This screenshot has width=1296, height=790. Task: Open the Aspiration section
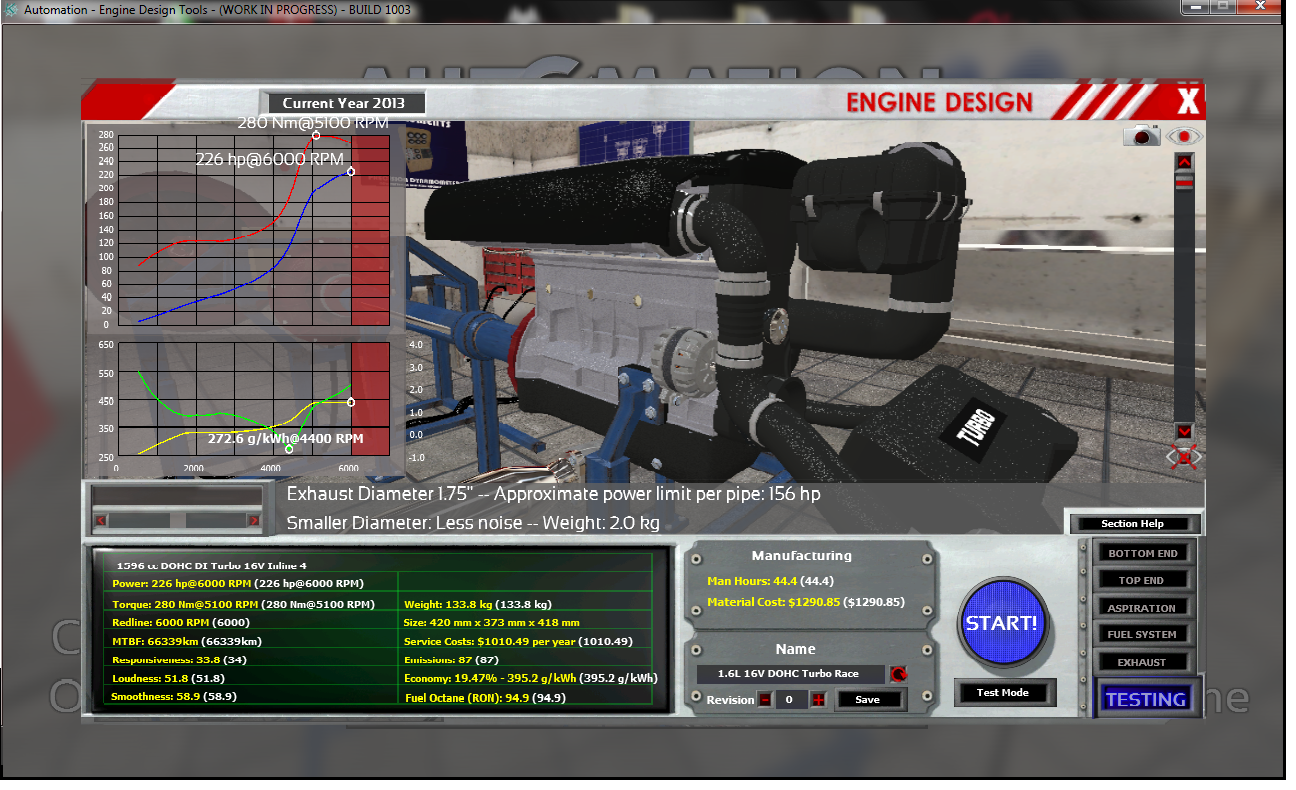(1142, 608)
